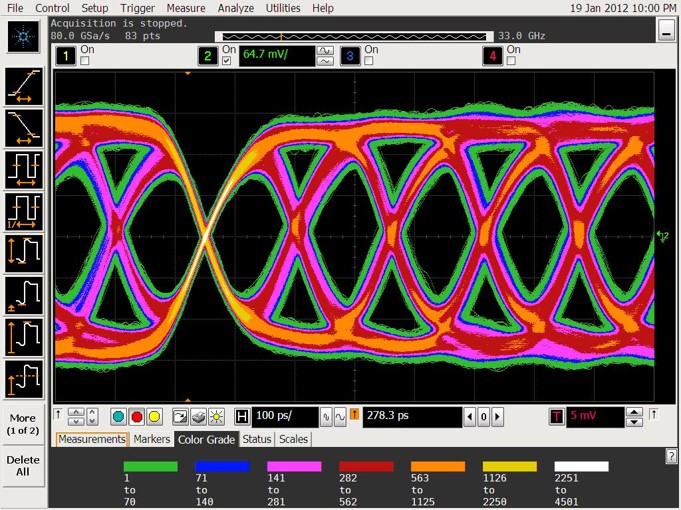Select the minimum voltage measurement icon
Screen dimensions: 681x510
point(24,295)
